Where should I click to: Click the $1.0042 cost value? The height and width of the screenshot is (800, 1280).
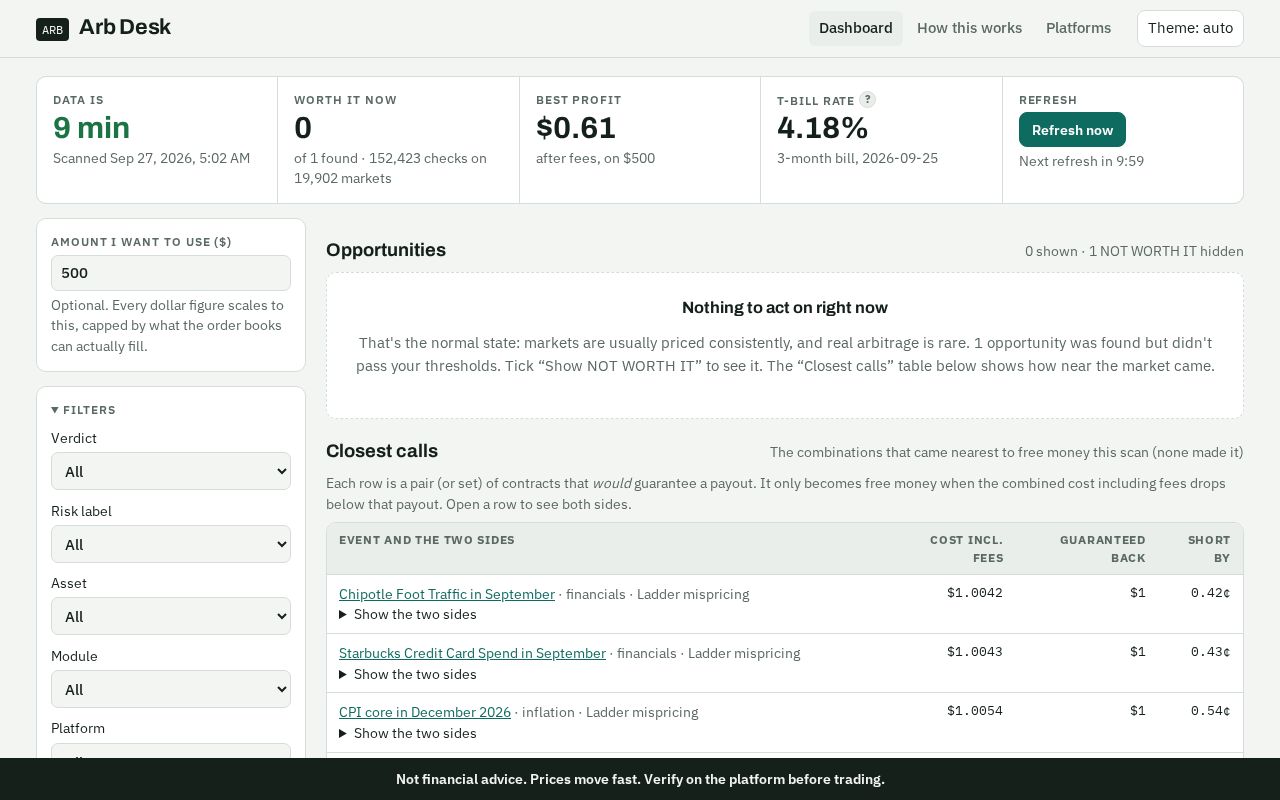975,593
